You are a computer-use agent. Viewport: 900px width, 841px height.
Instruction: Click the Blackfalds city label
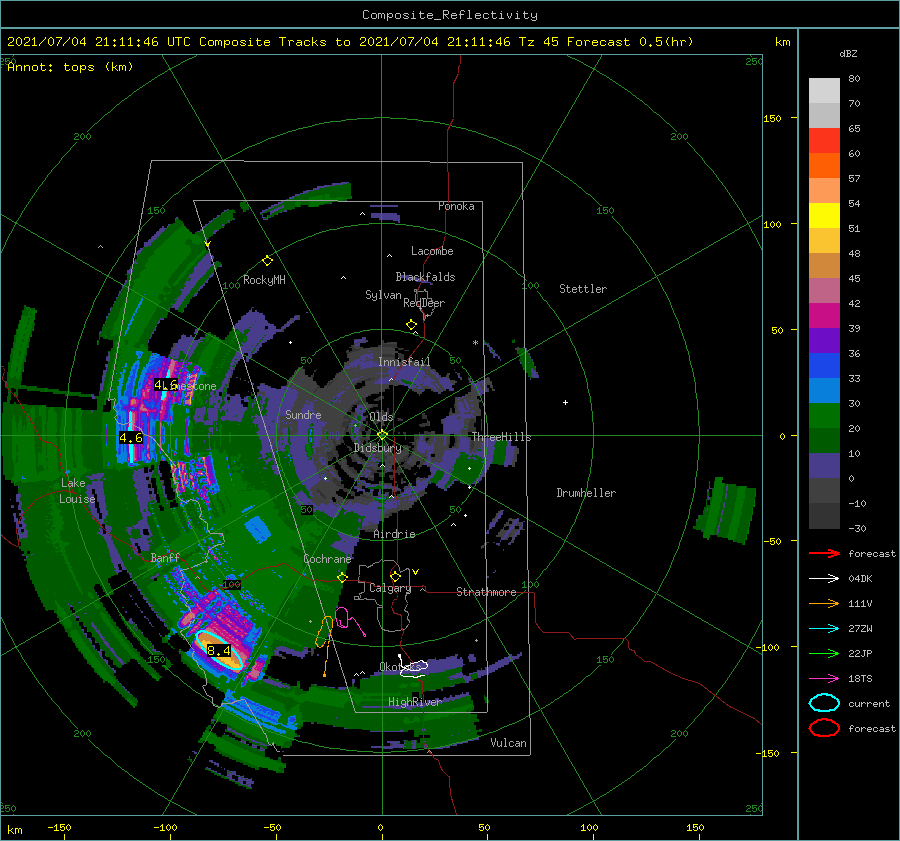425,277
